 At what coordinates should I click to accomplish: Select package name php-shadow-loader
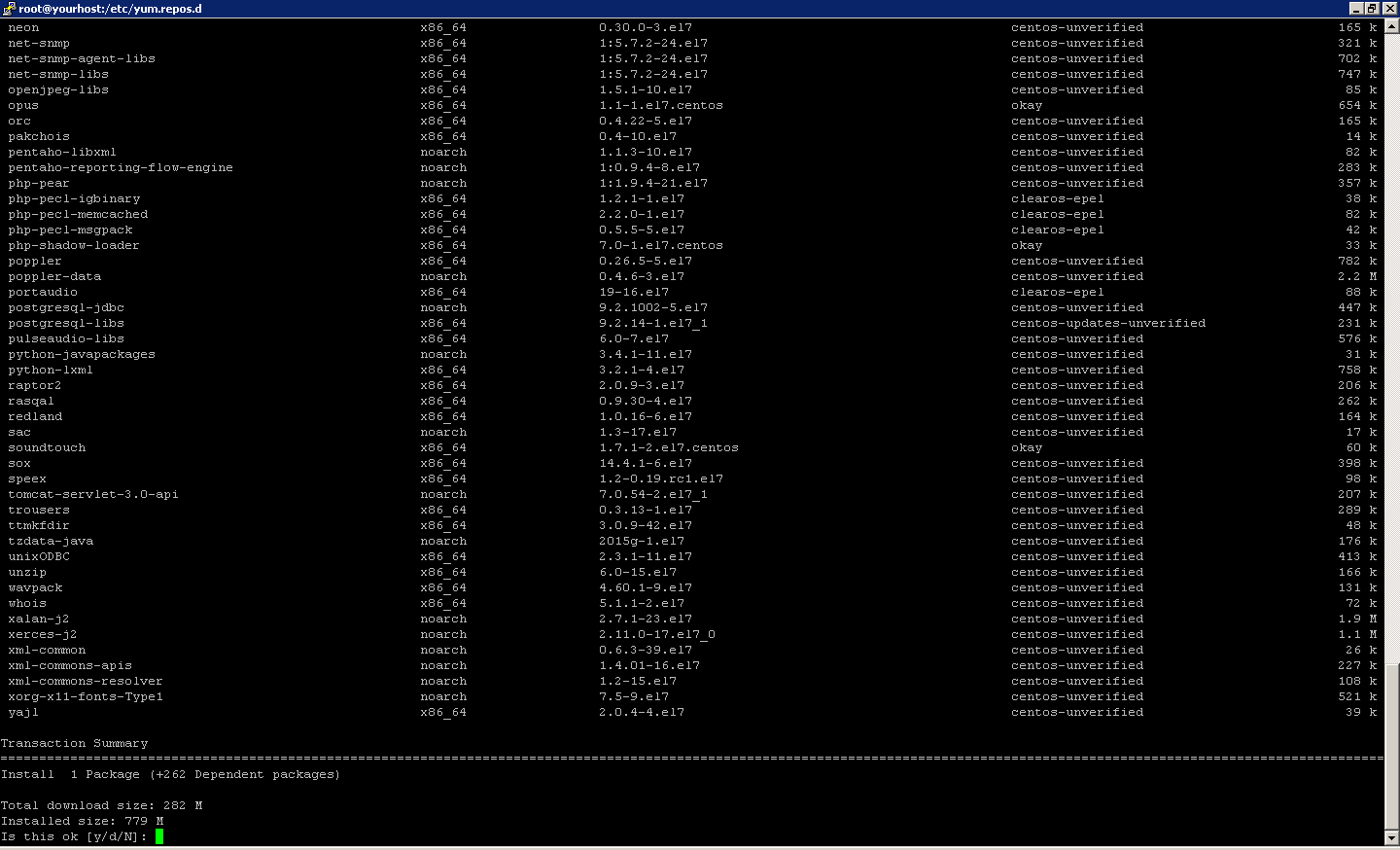[74, 245]
